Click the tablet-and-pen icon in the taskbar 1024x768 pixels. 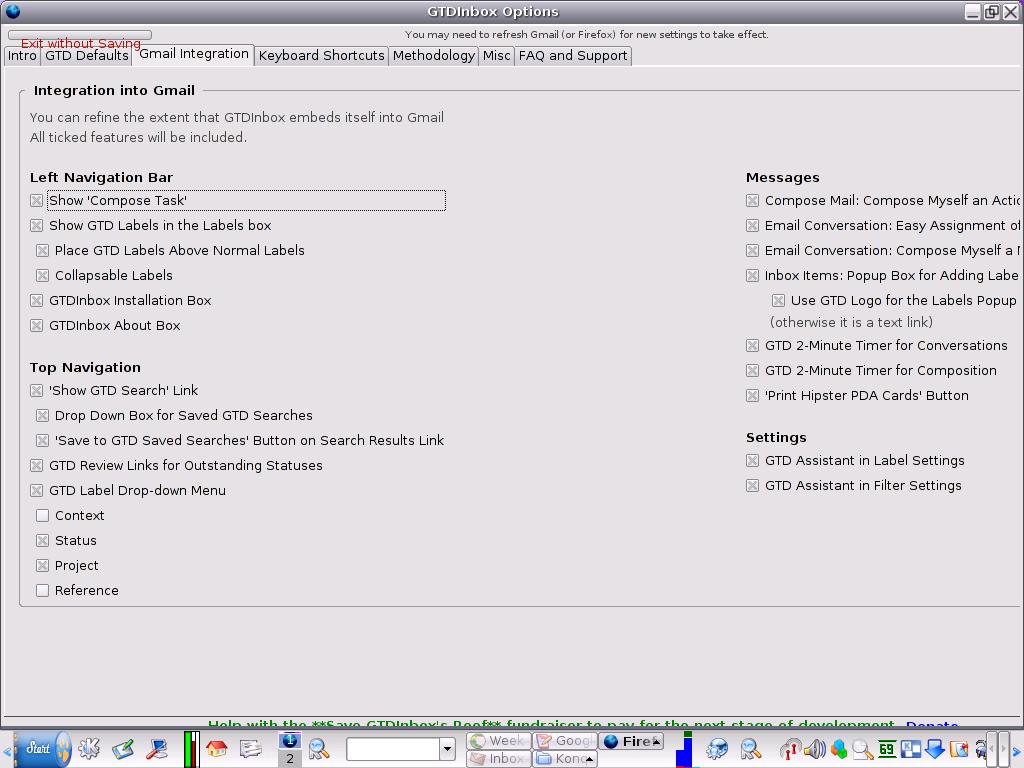point(123,748)
